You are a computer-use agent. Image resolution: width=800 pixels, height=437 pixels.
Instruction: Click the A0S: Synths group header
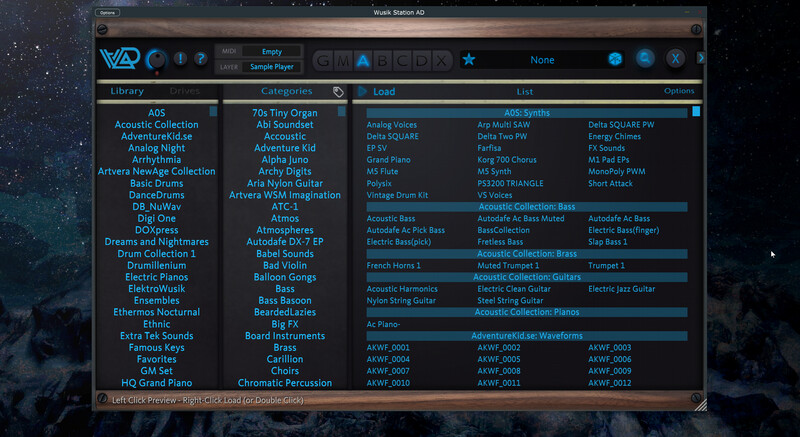click(x=527, y=113)
